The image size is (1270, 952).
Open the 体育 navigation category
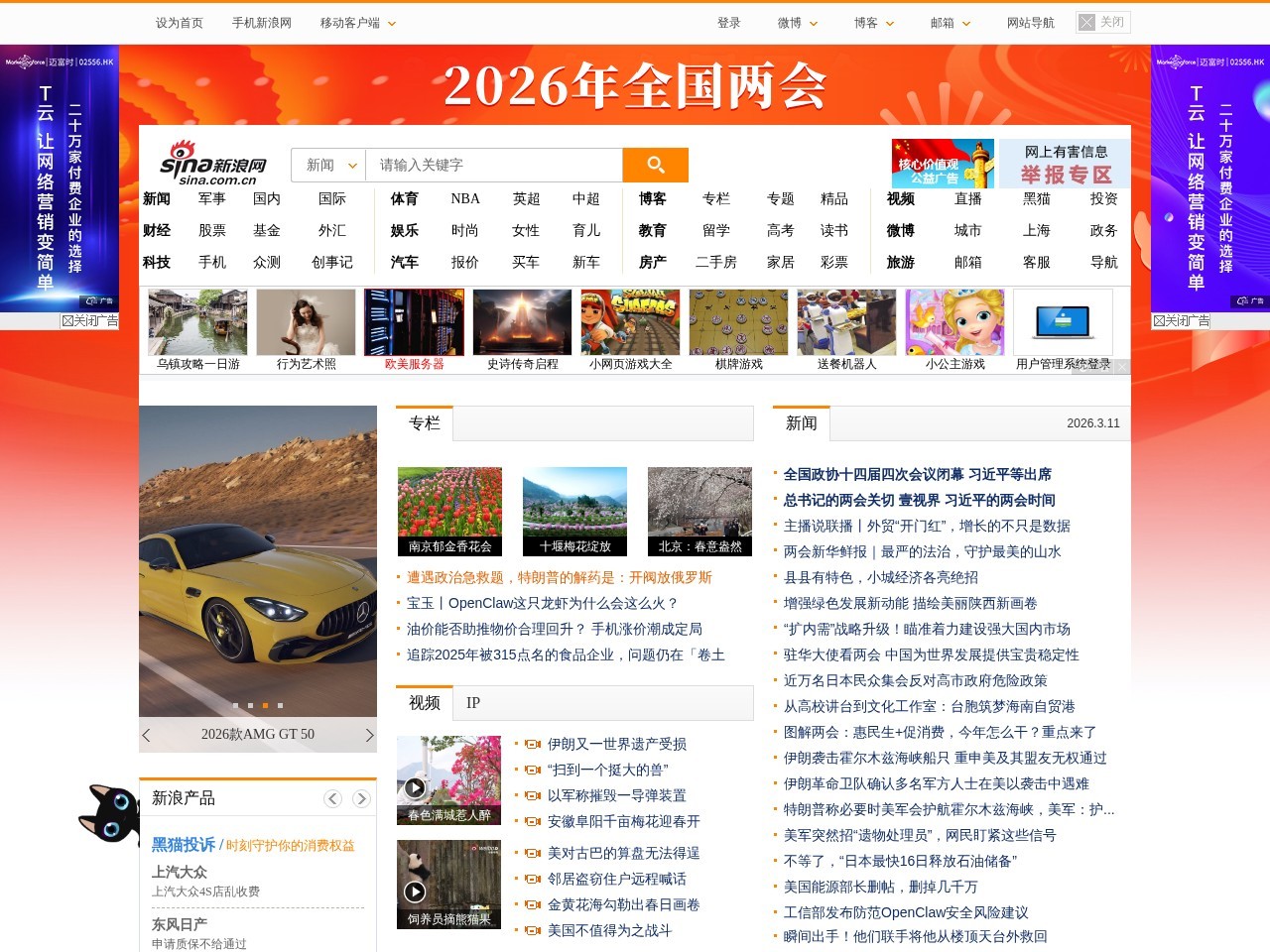404,199
